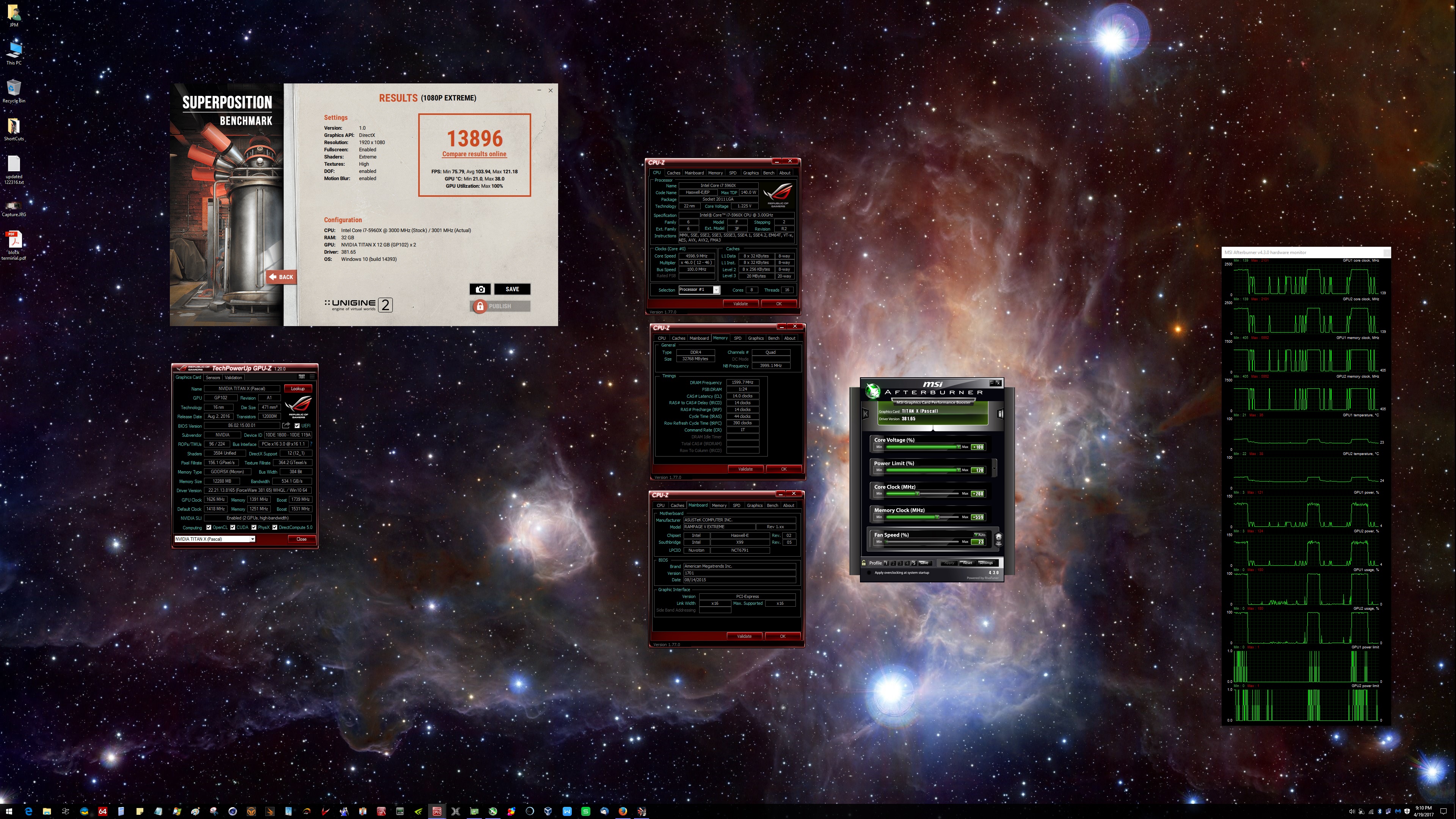The width and height of the screenshot is (1456, 819).
Task: Open the Windows Start menu
Action: click(9, 812)
